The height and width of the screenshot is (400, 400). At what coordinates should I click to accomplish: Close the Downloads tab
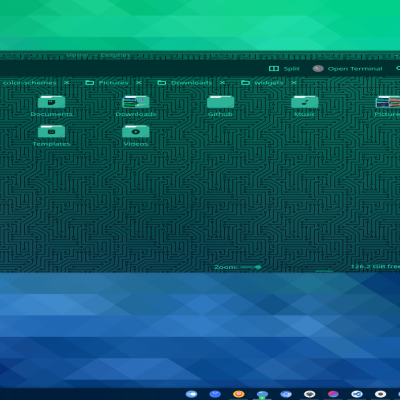[x=222, y=82]
